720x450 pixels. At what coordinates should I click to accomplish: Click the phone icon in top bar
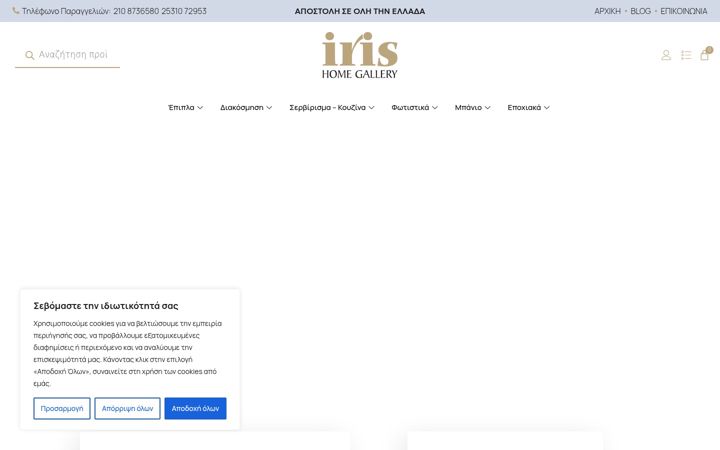tap(16, 11)
